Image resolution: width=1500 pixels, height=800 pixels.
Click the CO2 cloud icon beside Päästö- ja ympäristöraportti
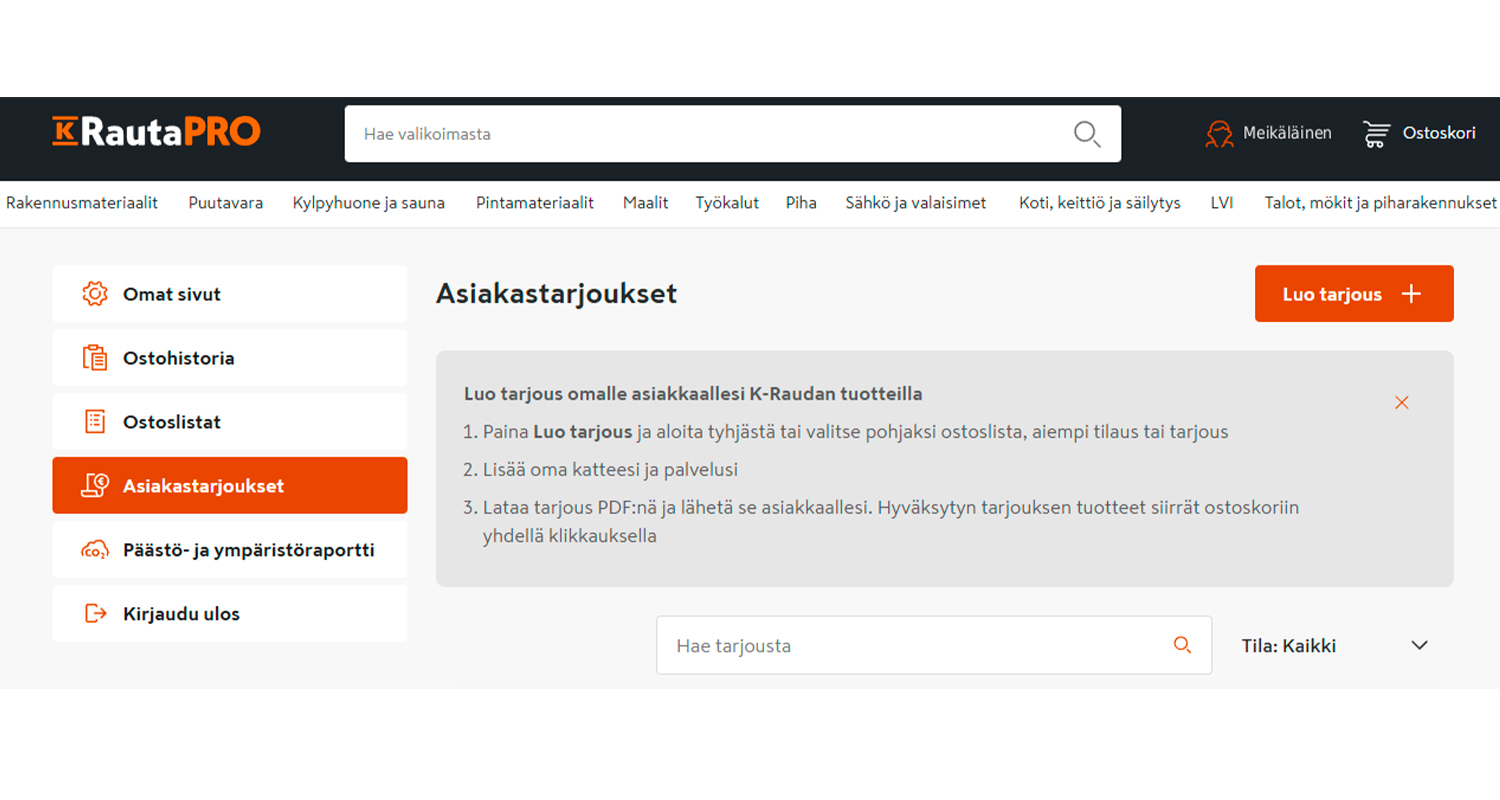click(95, 550)
